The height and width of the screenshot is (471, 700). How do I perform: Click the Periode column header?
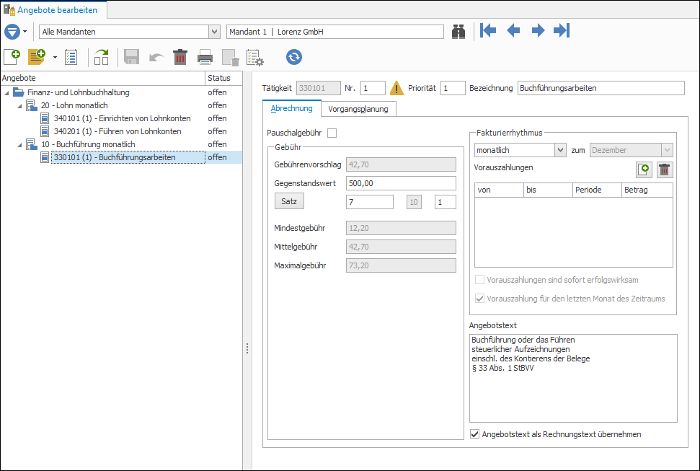pyautogui.click(x=597, y=190)
